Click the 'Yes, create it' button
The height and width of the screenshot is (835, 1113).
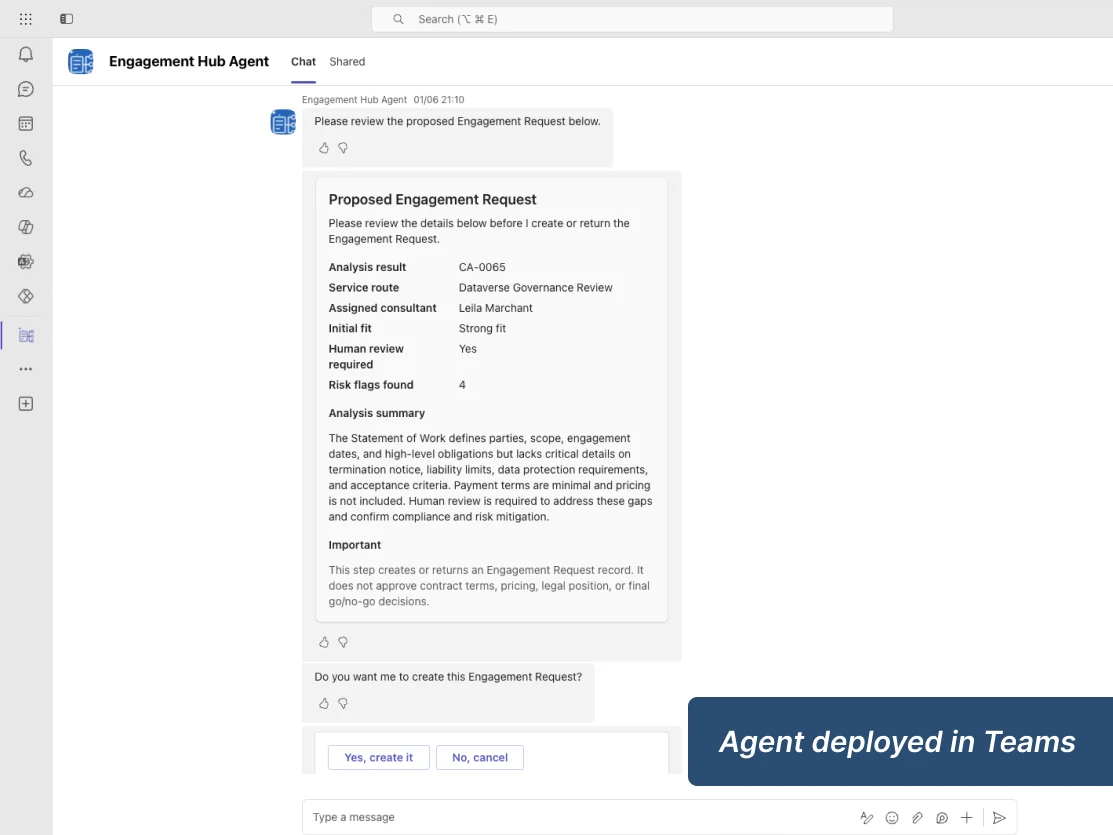[379, 758]
